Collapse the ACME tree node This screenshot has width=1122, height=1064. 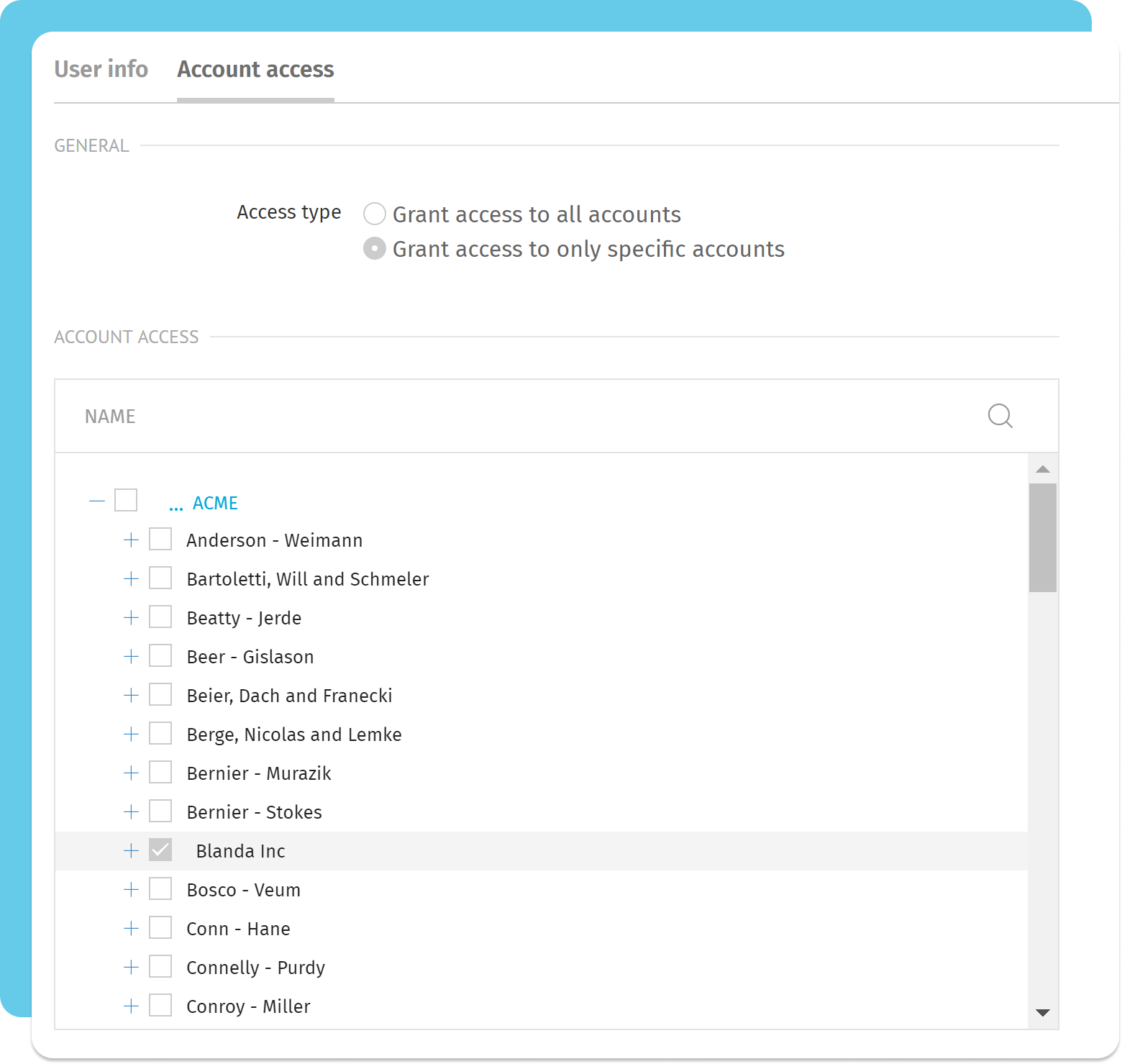[x=97, y=501]
